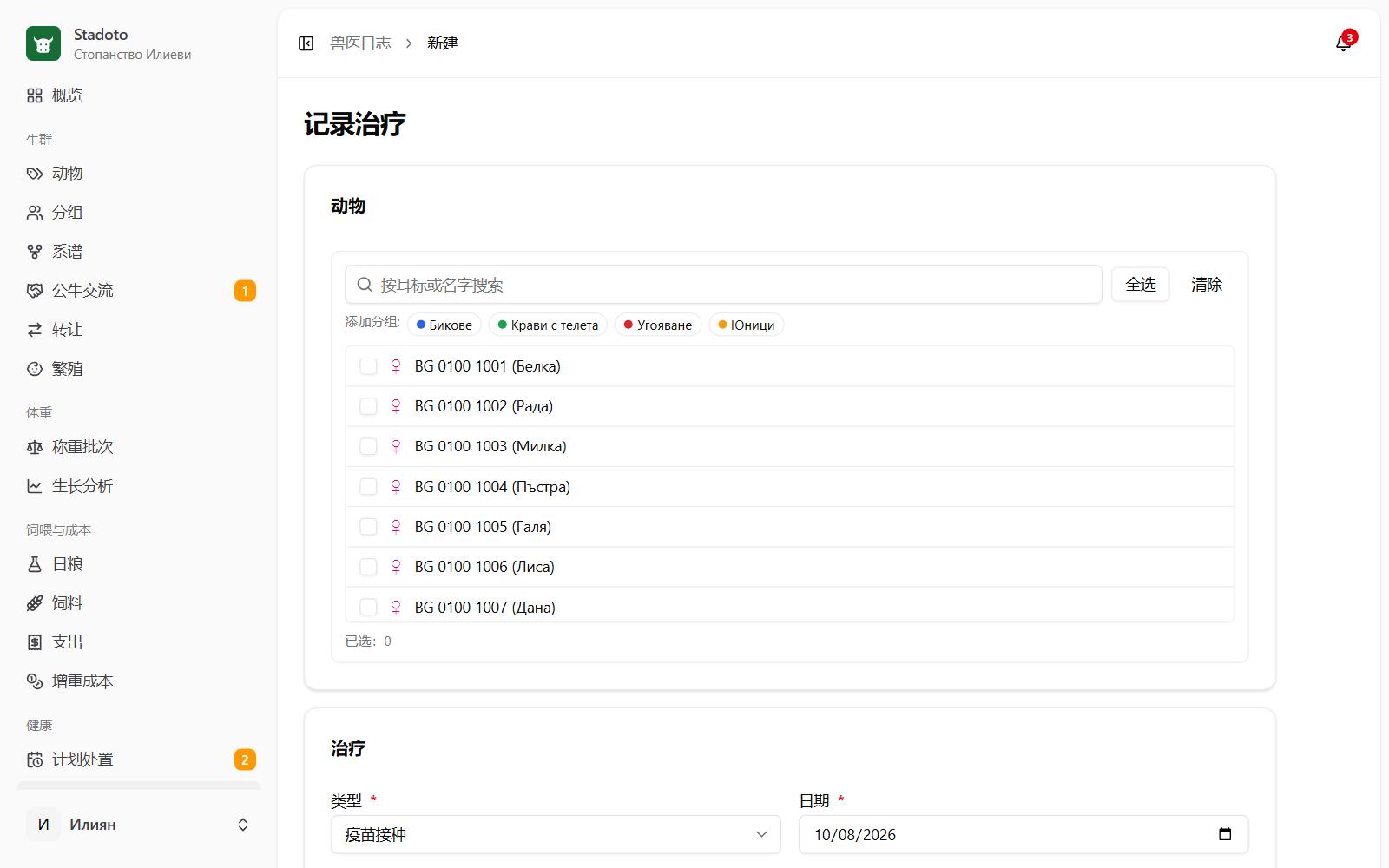This screenshot has height=868, width=1389.
Task: Click the orange badge 2 on 计划处置
Action: [245, 759]
